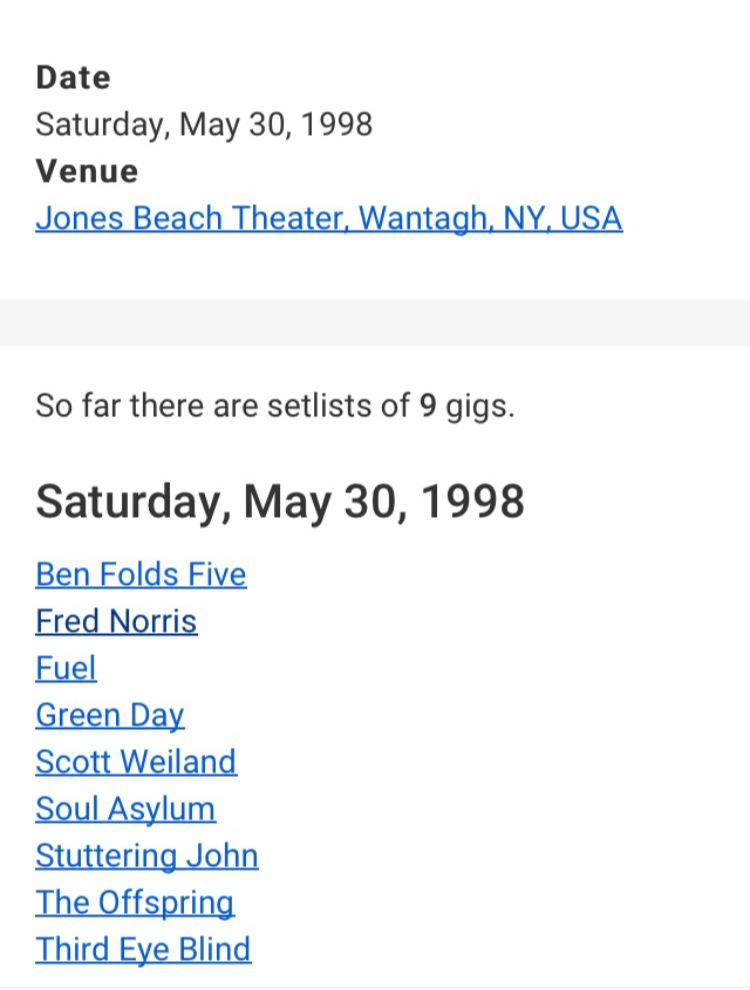Open the Soul Asylum link
The height and width of the screenshot is (990, 750).
(x=125, y=809)
